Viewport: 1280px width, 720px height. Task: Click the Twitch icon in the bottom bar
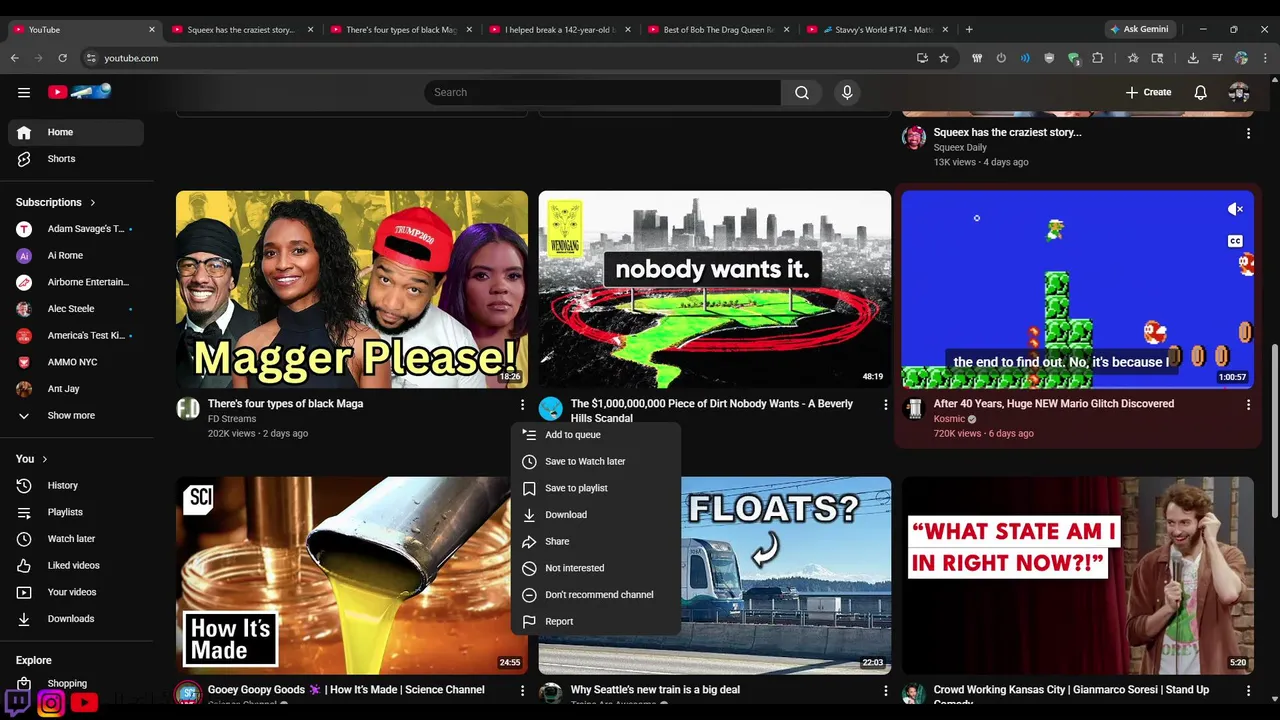click(x=18, y=702)
